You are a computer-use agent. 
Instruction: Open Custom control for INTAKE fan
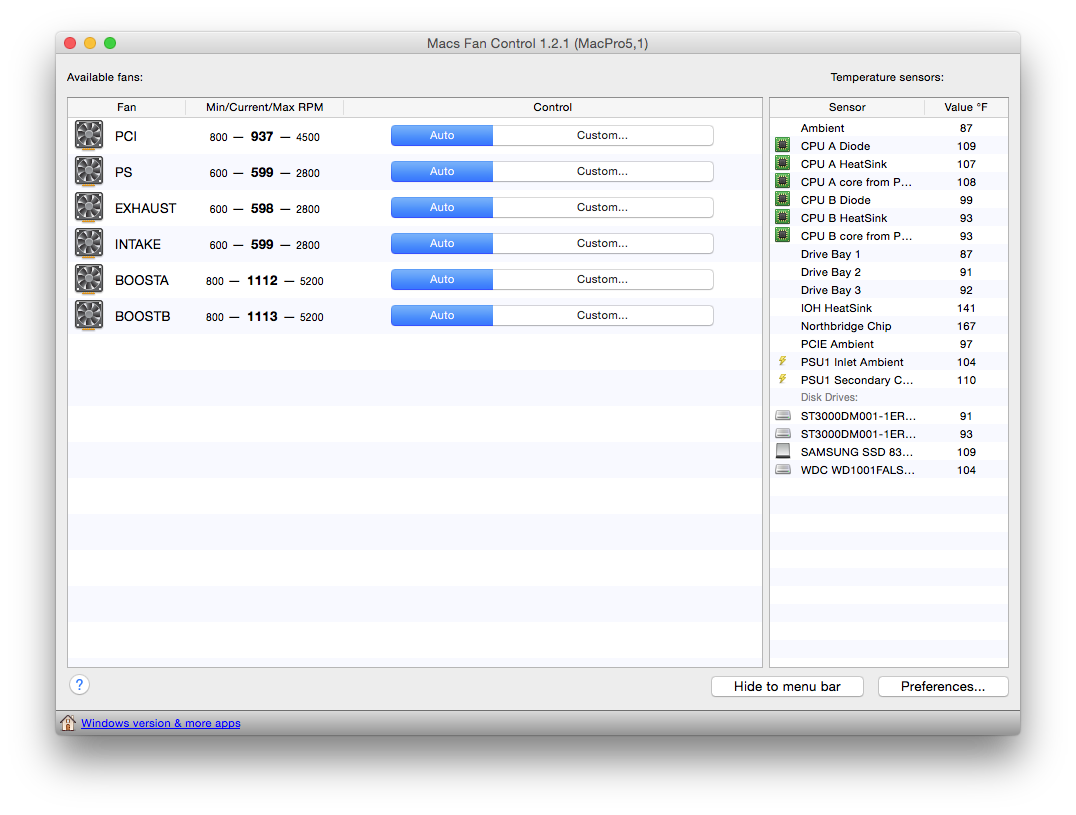point(603,244)
